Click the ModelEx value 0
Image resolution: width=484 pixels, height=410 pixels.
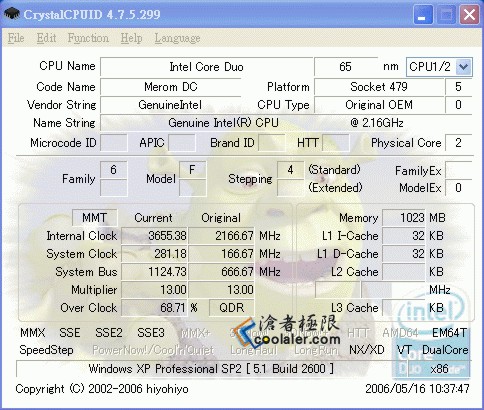click(458, 188)
